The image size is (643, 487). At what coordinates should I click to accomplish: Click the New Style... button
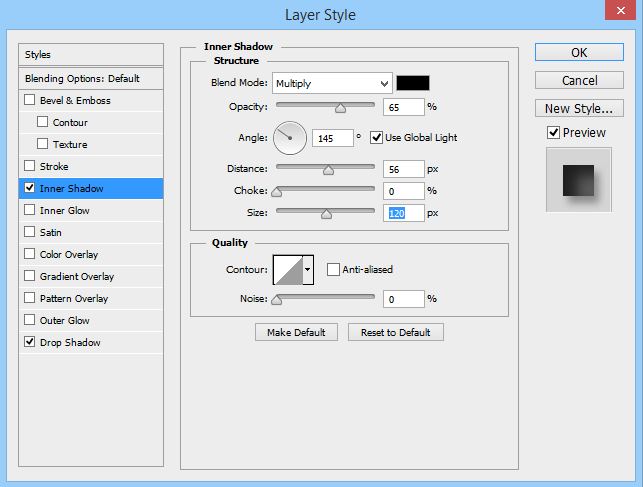coord(579,108)
